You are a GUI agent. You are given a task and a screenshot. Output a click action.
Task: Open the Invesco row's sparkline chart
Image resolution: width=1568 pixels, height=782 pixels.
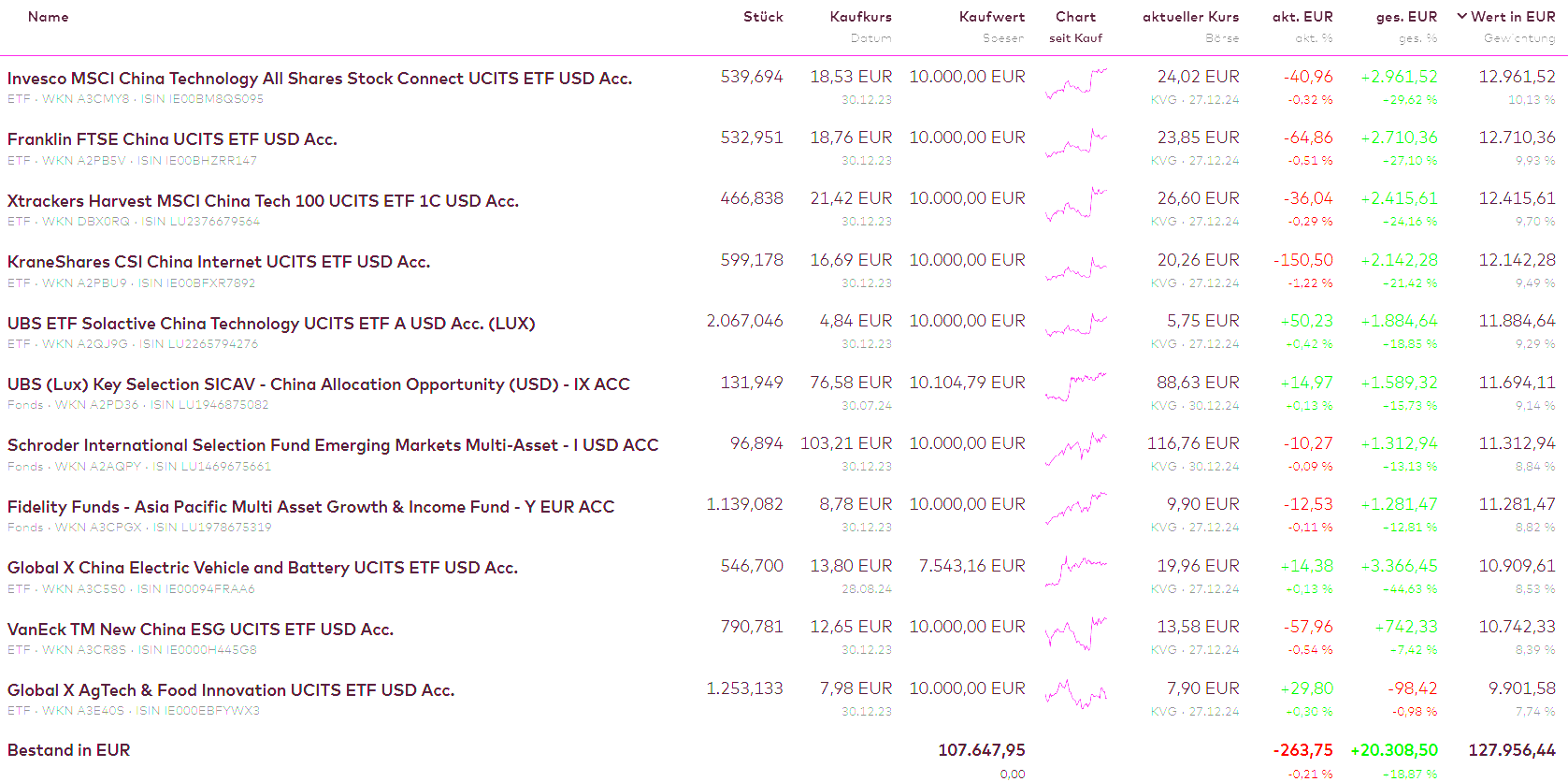1076,84
